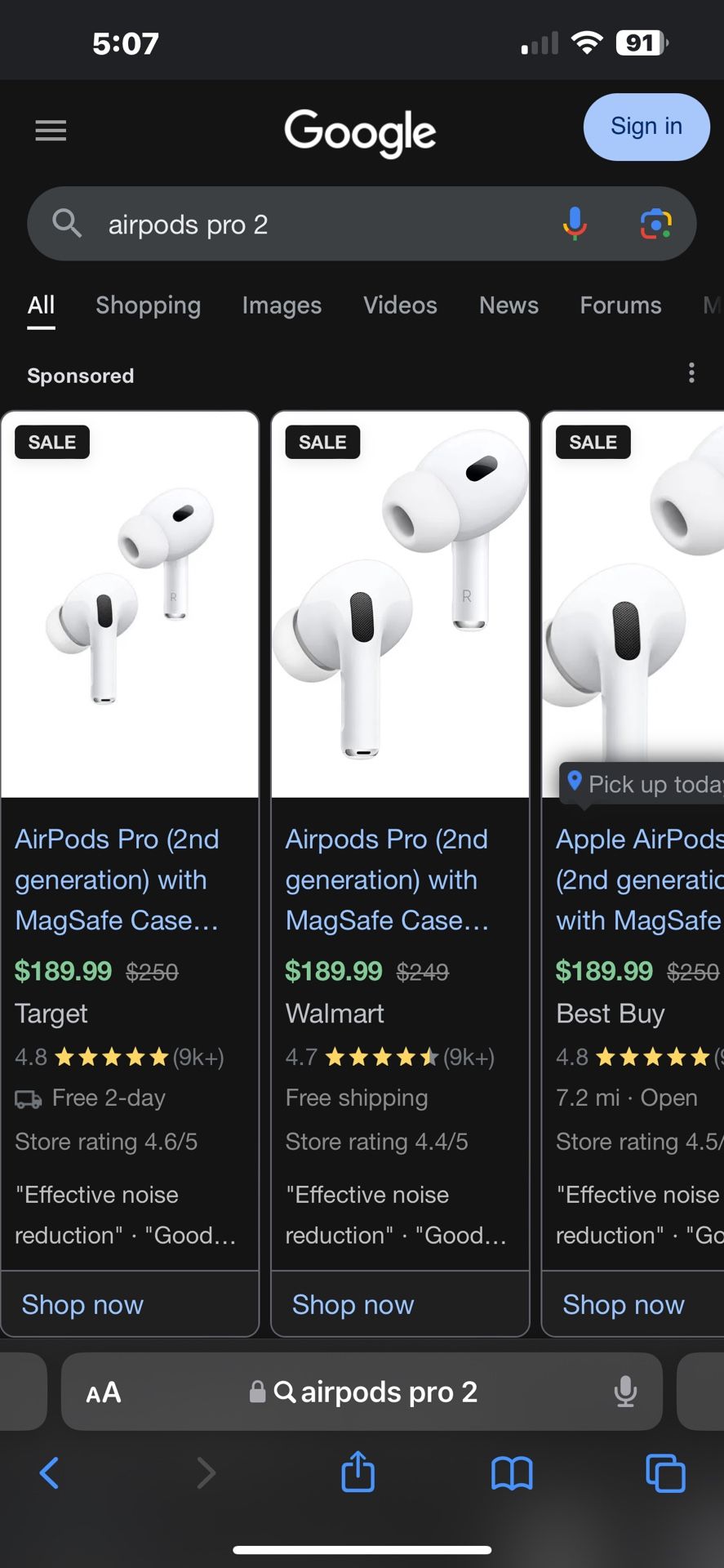This screenshot has width=724, height=1568.
Task: Tap the search magnifier in the query field
Action: (x=66, y=224)
